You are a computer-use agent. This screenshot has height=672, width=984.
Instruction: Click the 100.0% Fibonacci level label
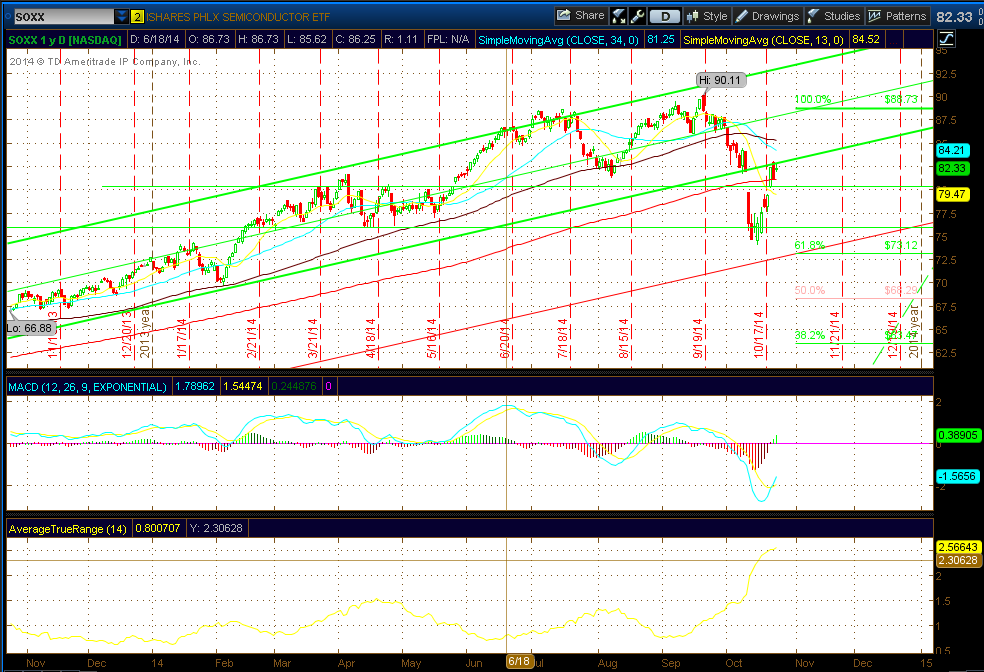click(x=813, y=100)
